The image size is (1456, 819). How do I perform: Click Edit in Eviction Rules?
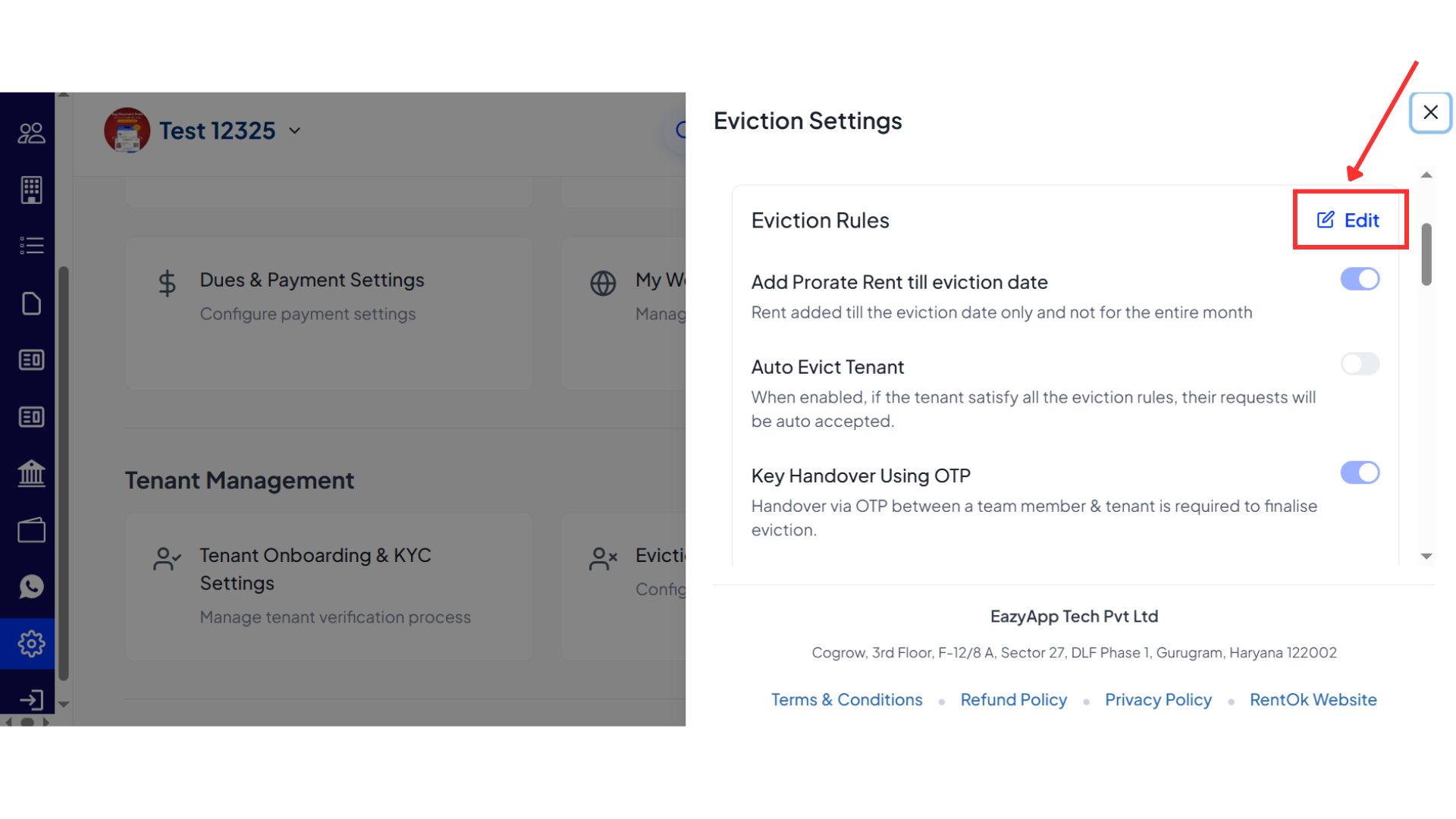tap(1349, 220)
